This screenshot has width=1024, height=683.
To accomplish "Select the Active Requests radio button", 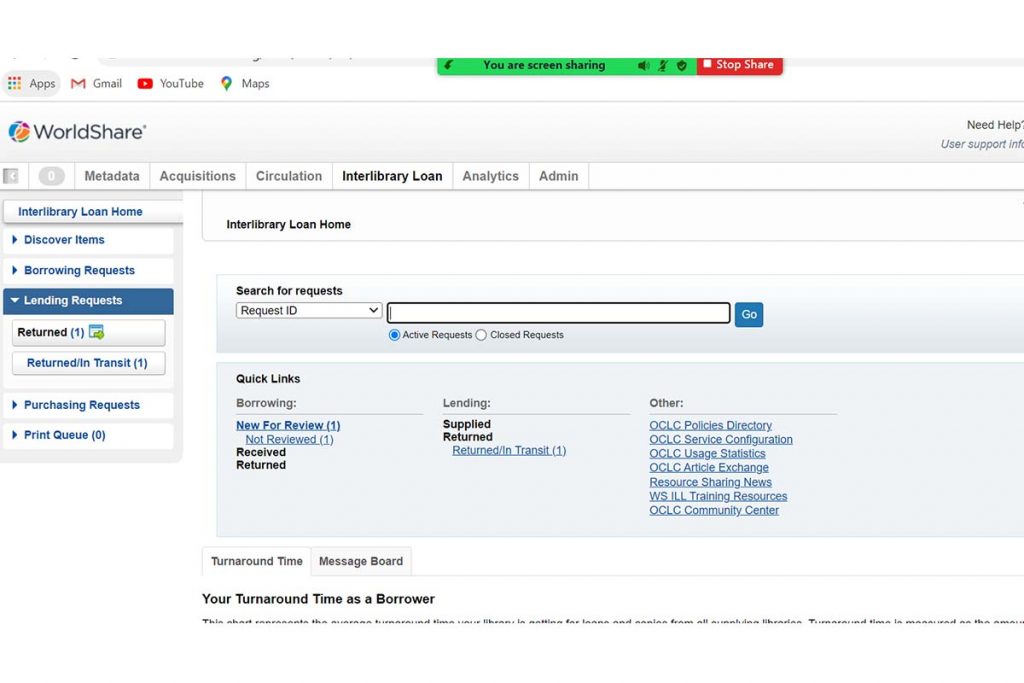I will pyautogui.click(x=395, y=335).
